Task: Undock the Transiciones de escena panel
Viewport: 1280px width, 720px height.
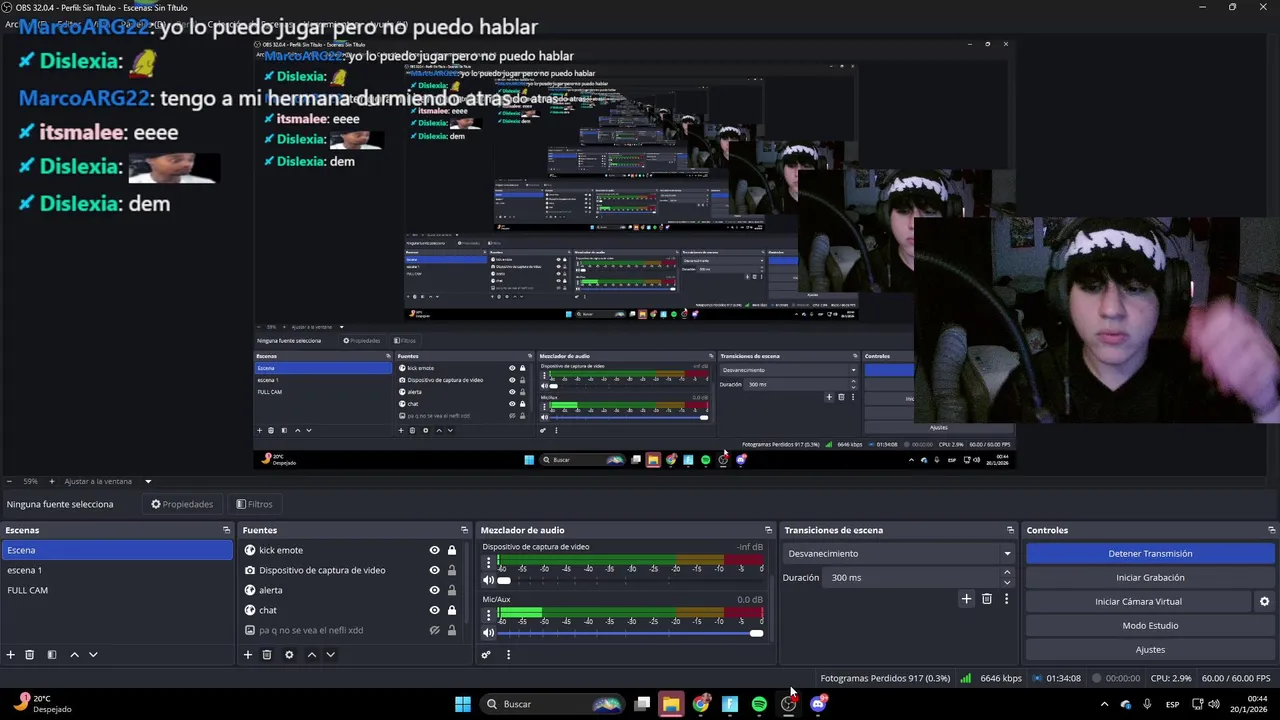Action: tap(1010, 530)
